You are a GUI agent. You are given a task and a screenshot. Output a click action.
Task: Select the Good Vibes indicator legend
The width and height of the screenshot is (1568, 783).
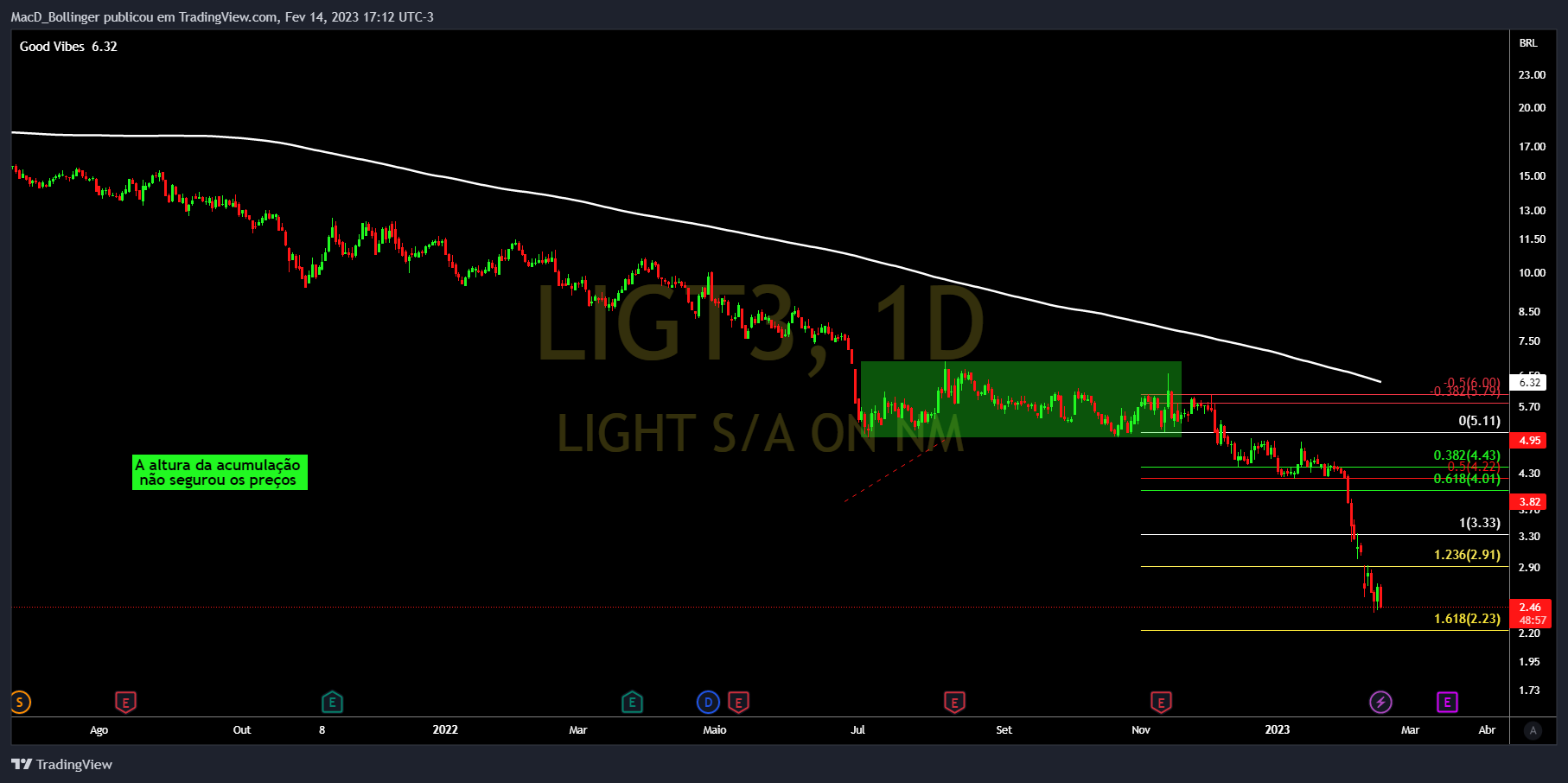tap(68, 47)
